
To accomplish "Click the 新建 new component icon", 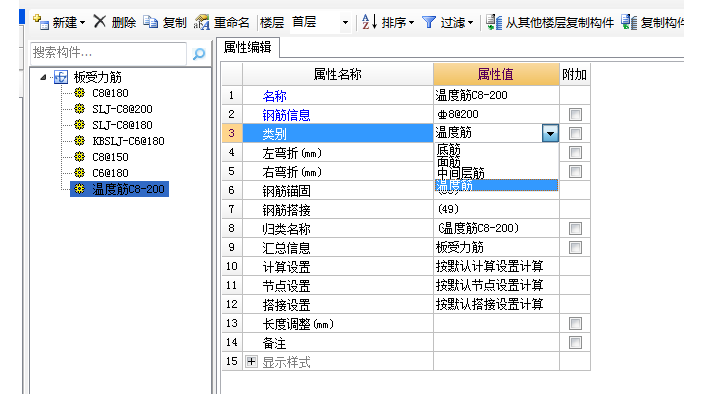I will point(41,22).
